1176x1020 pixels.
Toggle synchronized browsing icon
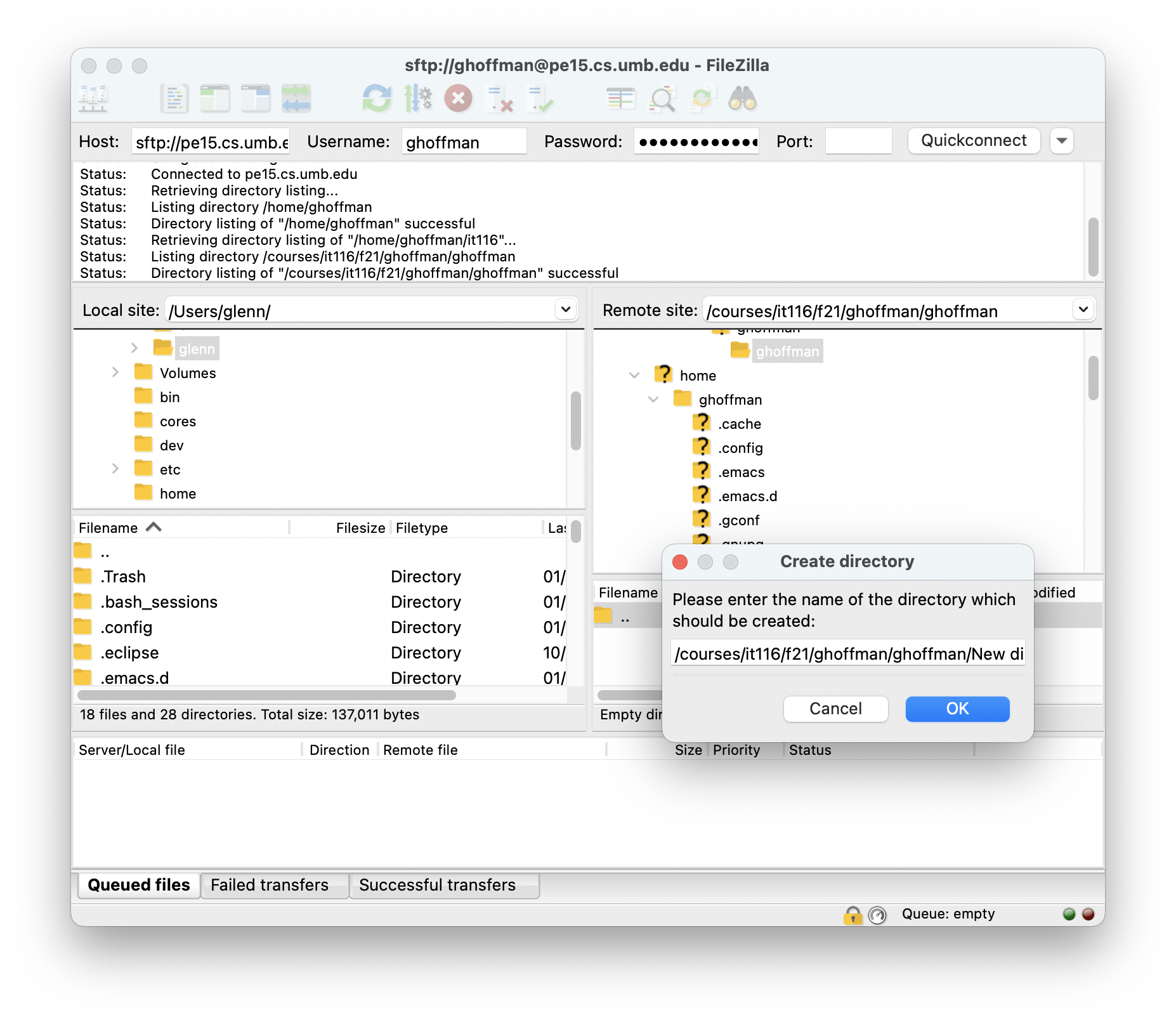click(x=702, y=99)
